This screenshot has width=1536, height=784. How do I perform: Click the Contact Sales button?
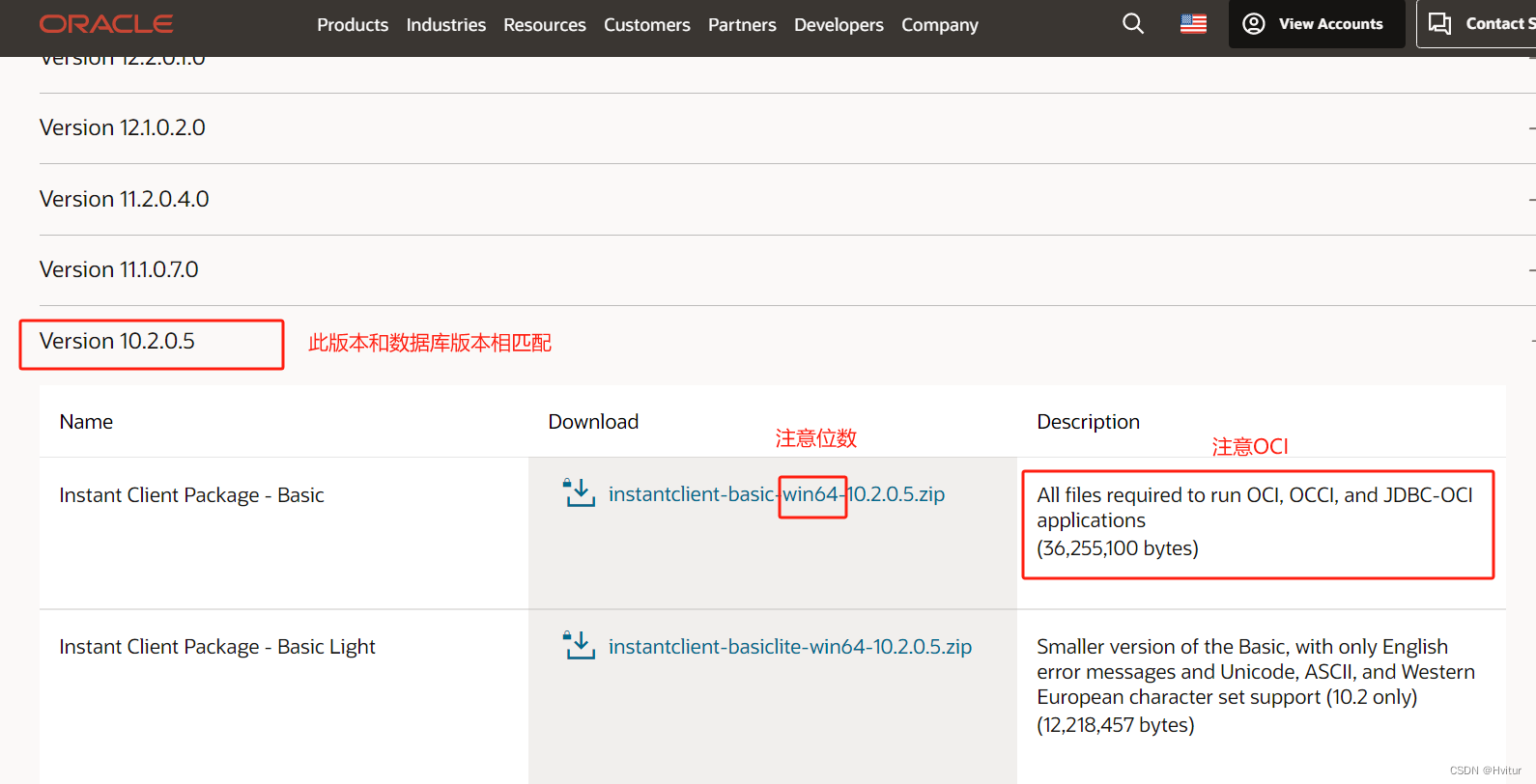tap(1476, 24)
